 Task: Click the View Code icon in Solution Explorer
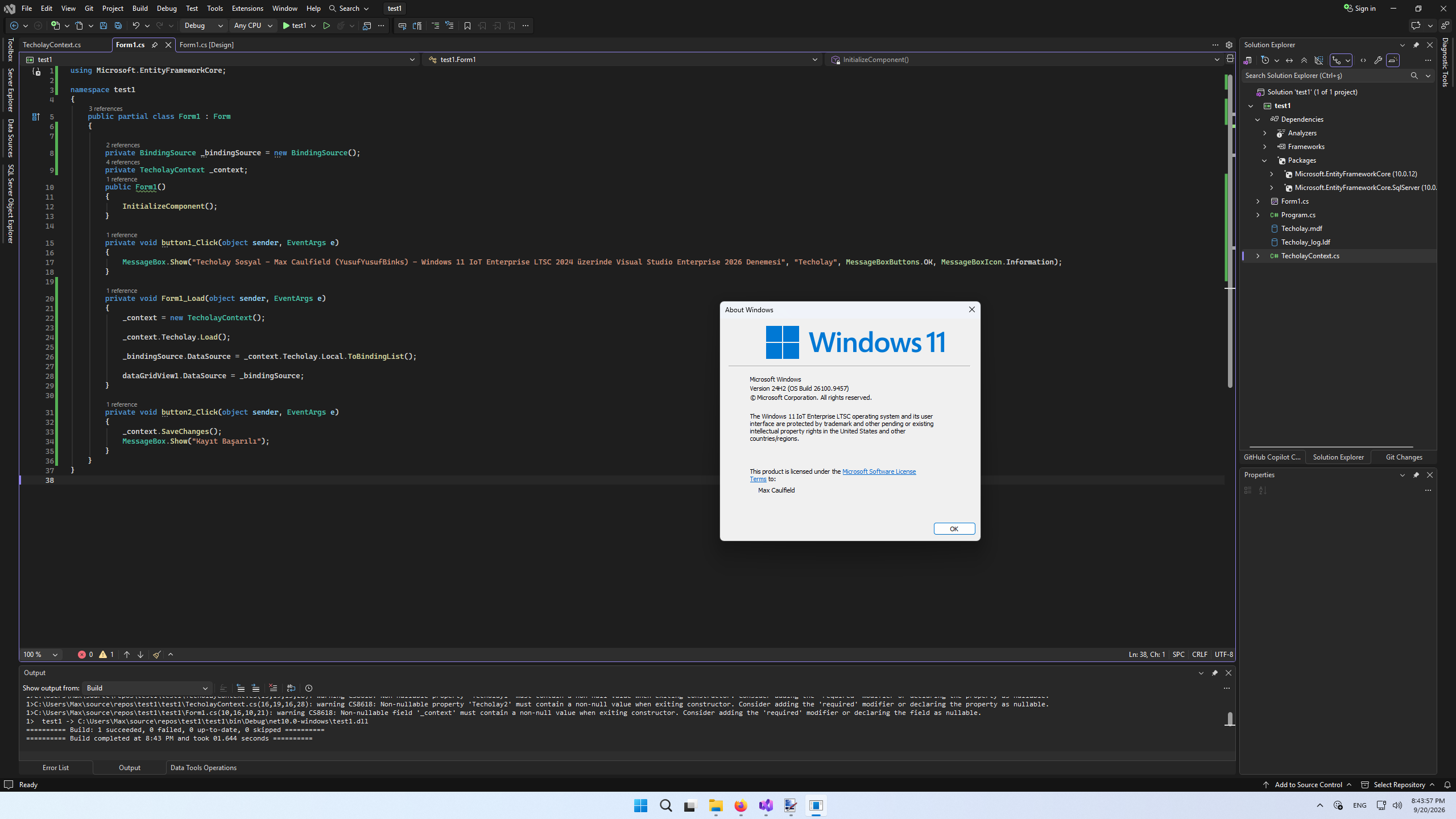click(1363, 60)
